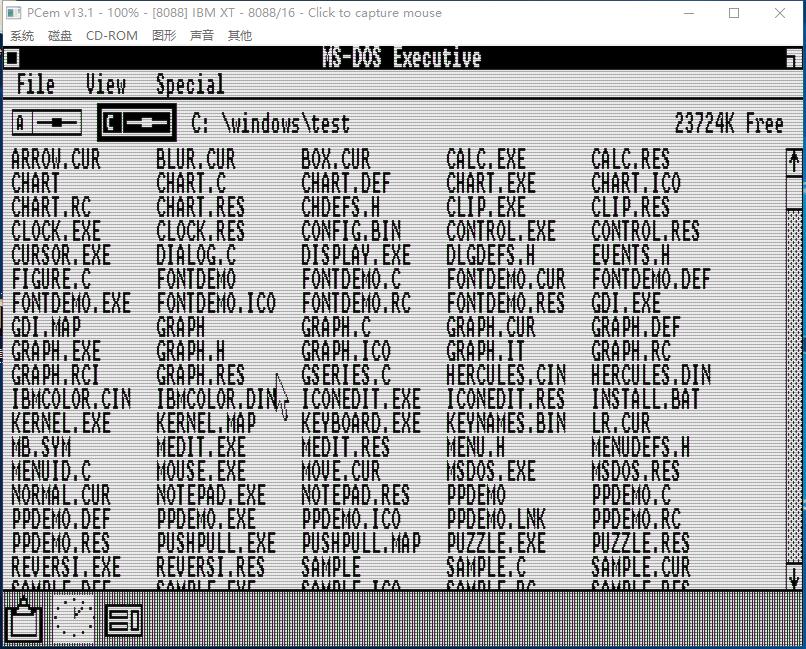
Task: Select the file CONFIG.BIN
Action: (x=351, y=231)
